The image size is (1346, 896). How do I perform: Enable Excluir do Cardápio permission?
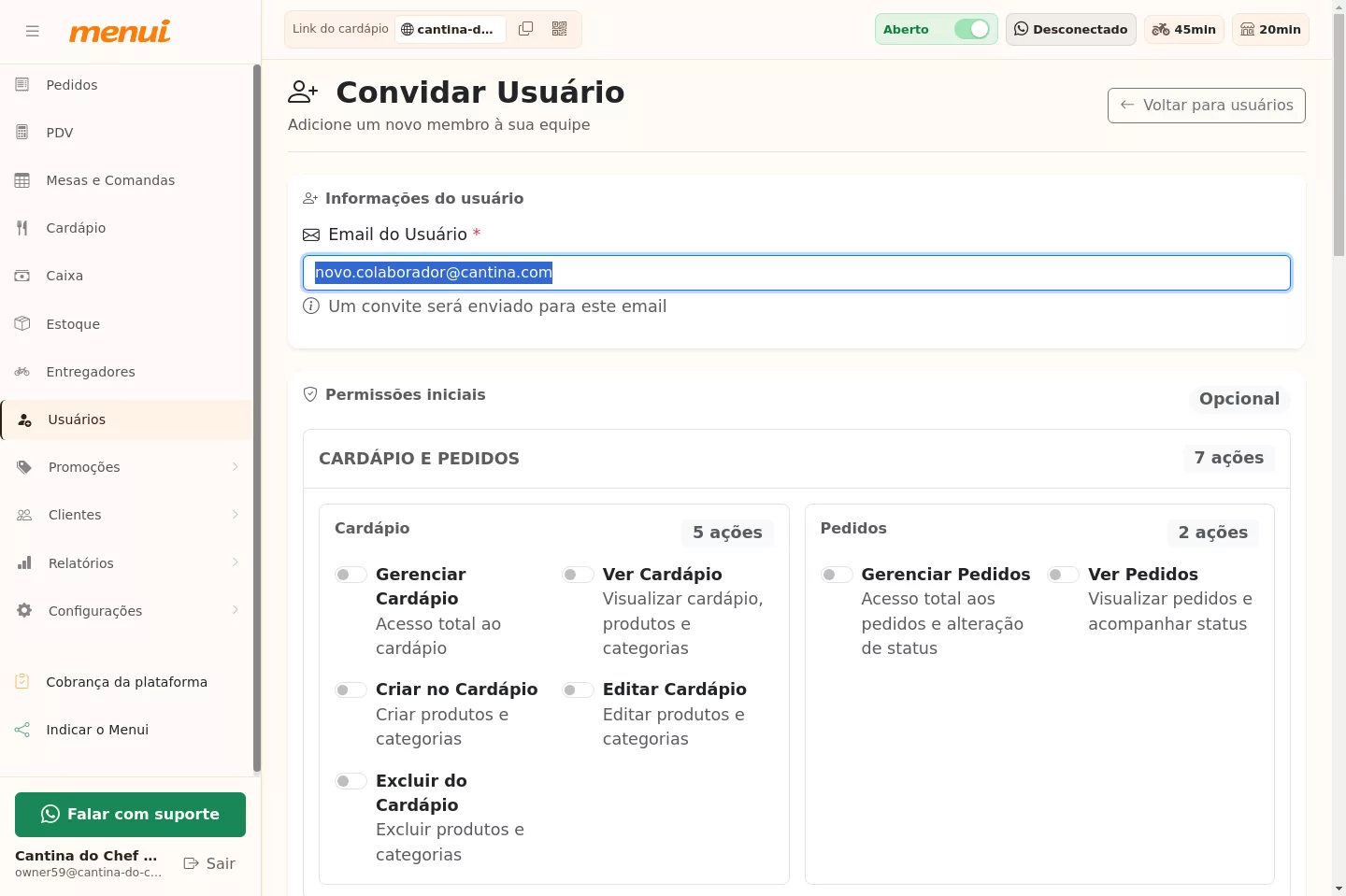click(x=351, y=781)
